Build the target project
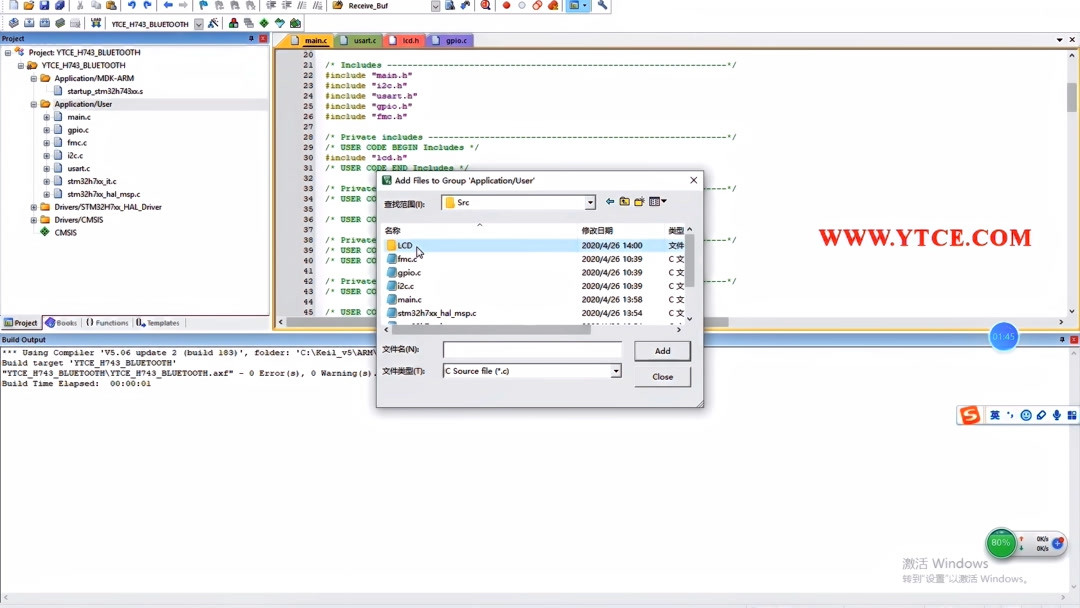Screen dimensions: 1080x608 pos(27,22)
